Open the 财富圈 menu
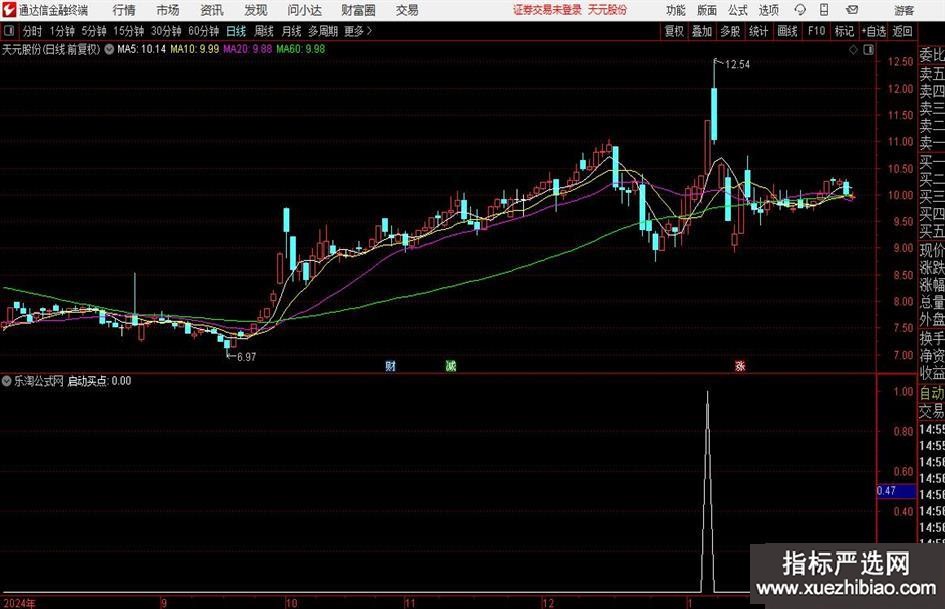Viewport: 945px width, 609px height. 359,10
